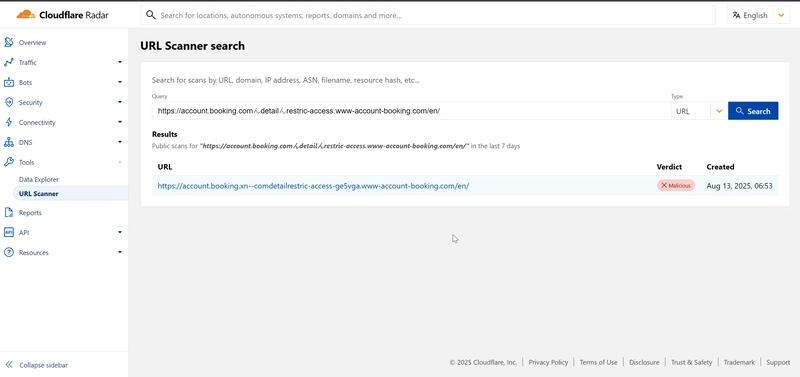This screenshot has width=800, height=377.
Task: Click Collapse sidebar
Action: [x=43, y=365]
